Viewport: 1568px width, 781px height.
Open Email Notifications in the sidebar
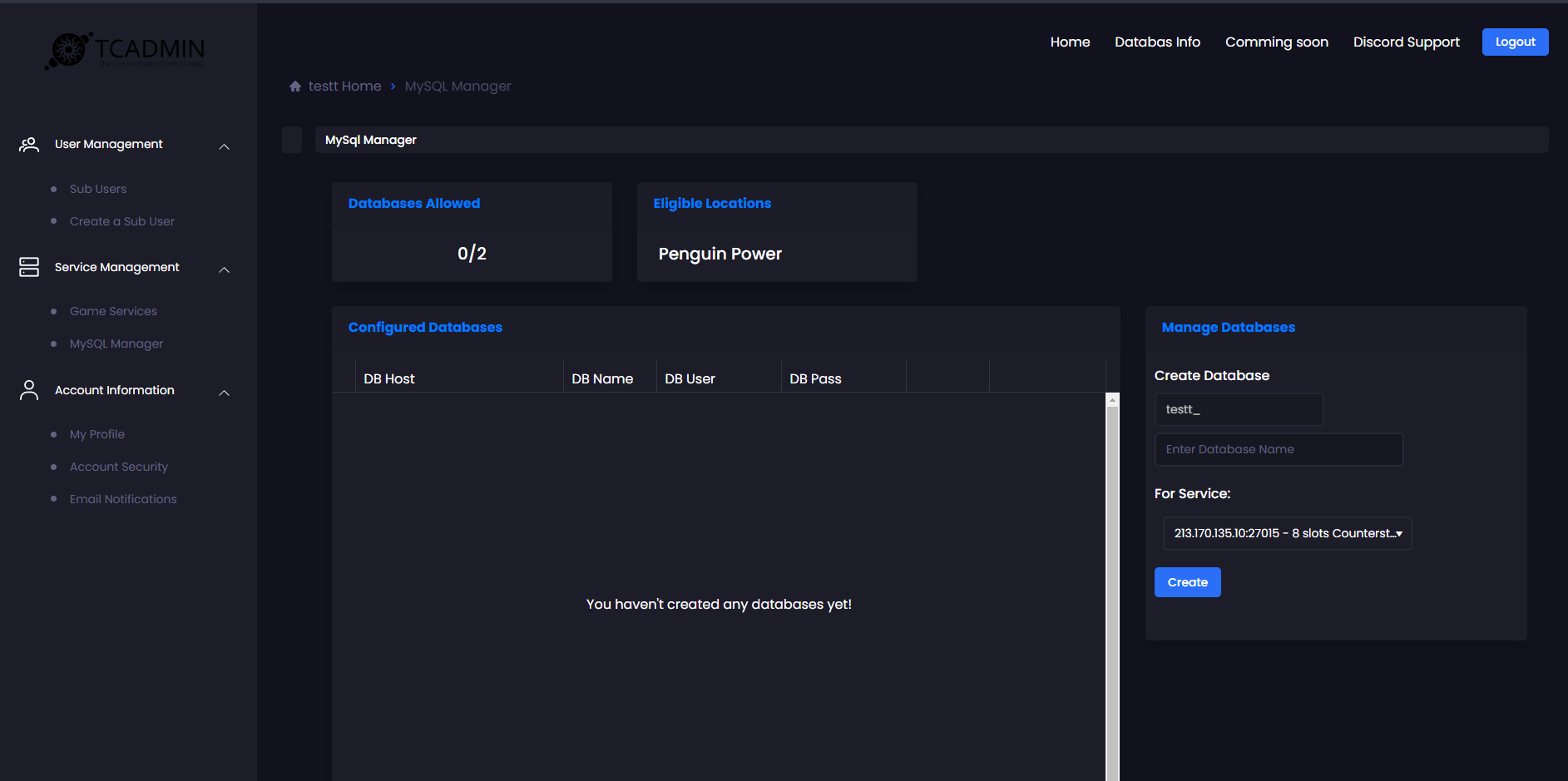point(123,499)
